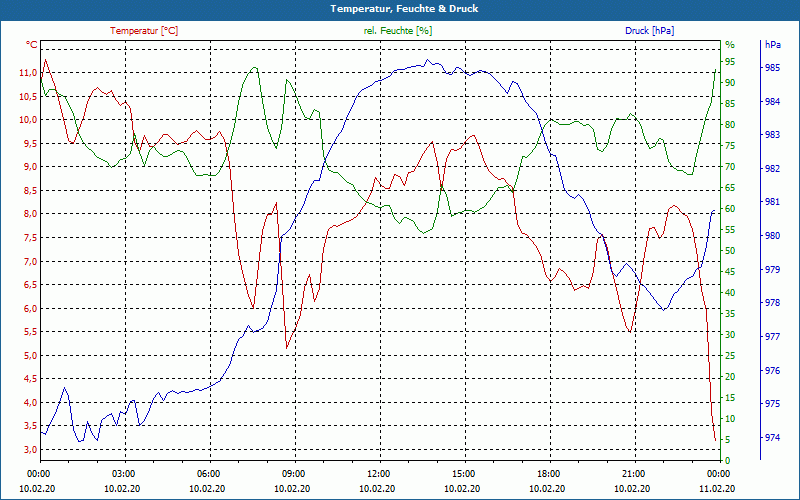Click the blue '976' pressure axis tick

click(x=773, y=370)
